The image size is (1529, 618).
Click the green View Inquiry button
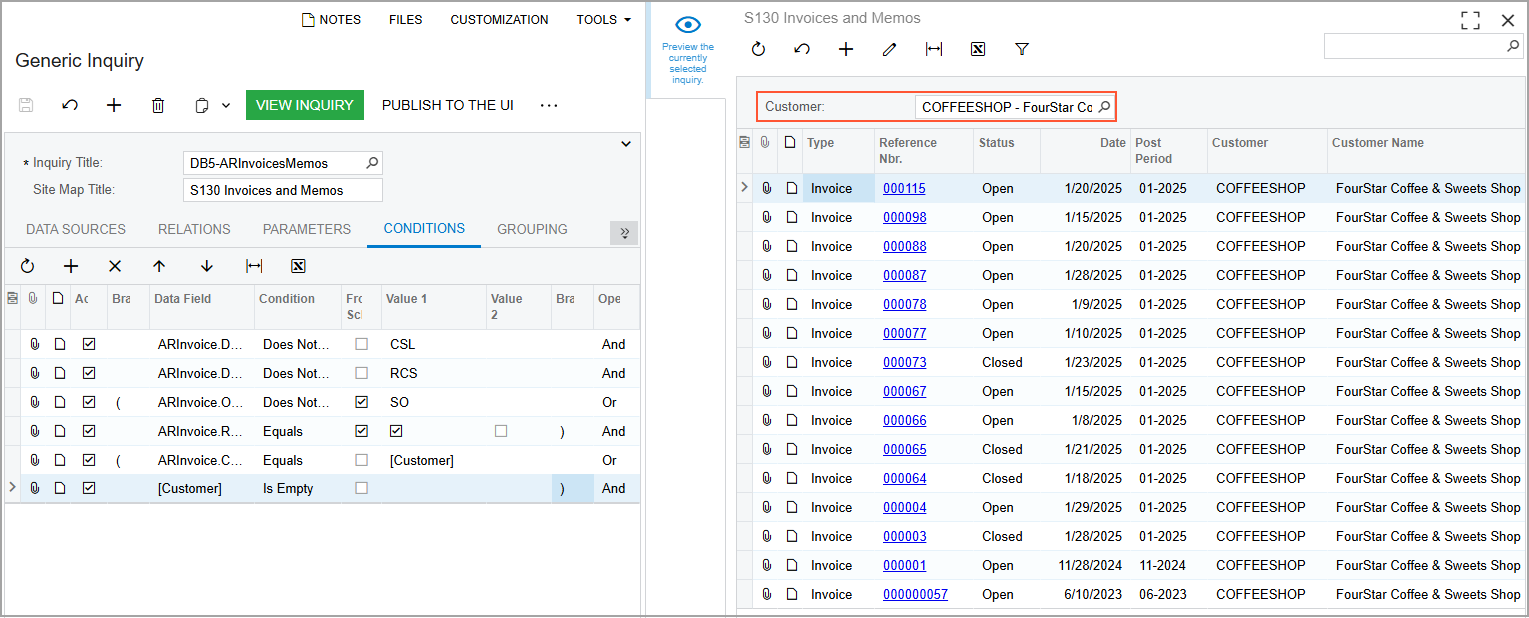coord(304,105)
